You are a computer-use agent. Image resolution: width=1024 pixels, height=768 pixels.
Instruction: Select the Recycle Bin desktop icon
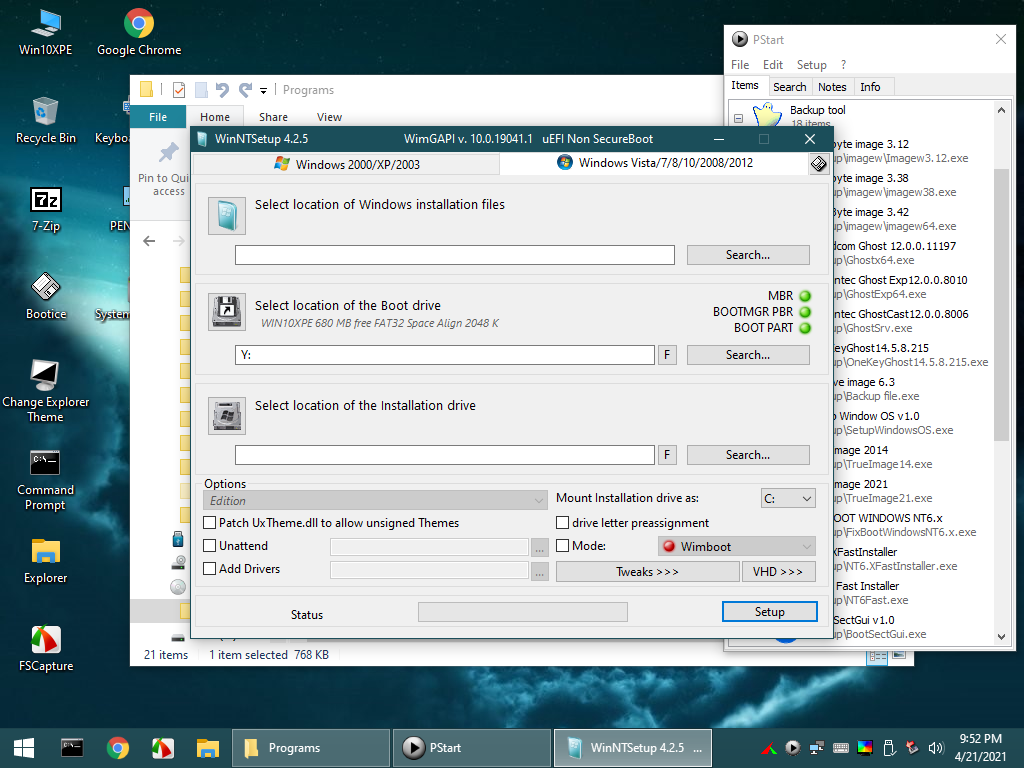point(46,120)
